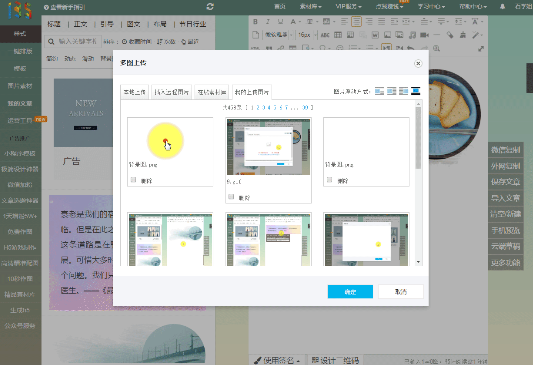Open the font family dropdown
This screenshot has height=365, width=533.
278,35
